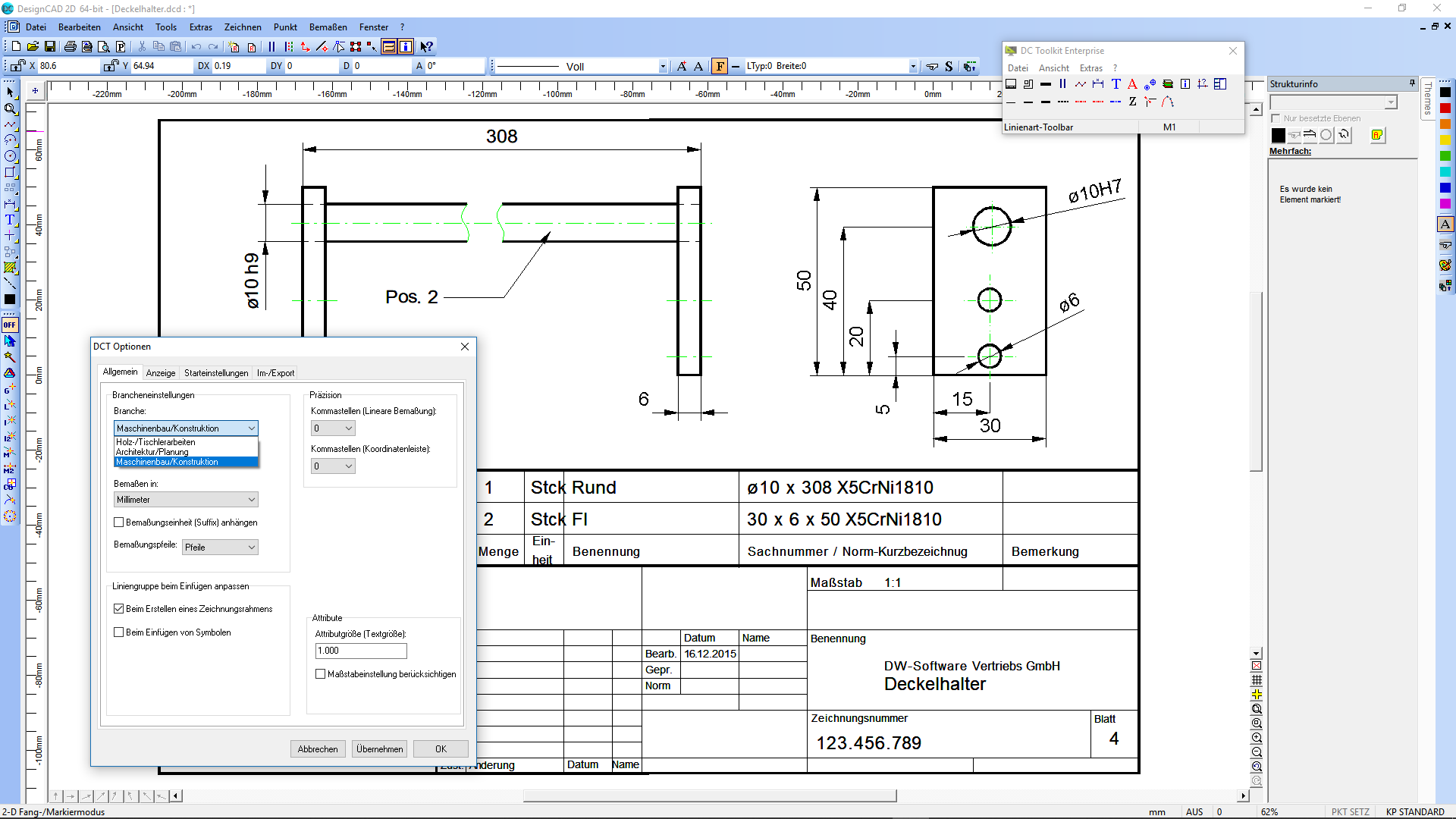
Task: Click the Übernehmen button
Action: (x=380, y=749)
